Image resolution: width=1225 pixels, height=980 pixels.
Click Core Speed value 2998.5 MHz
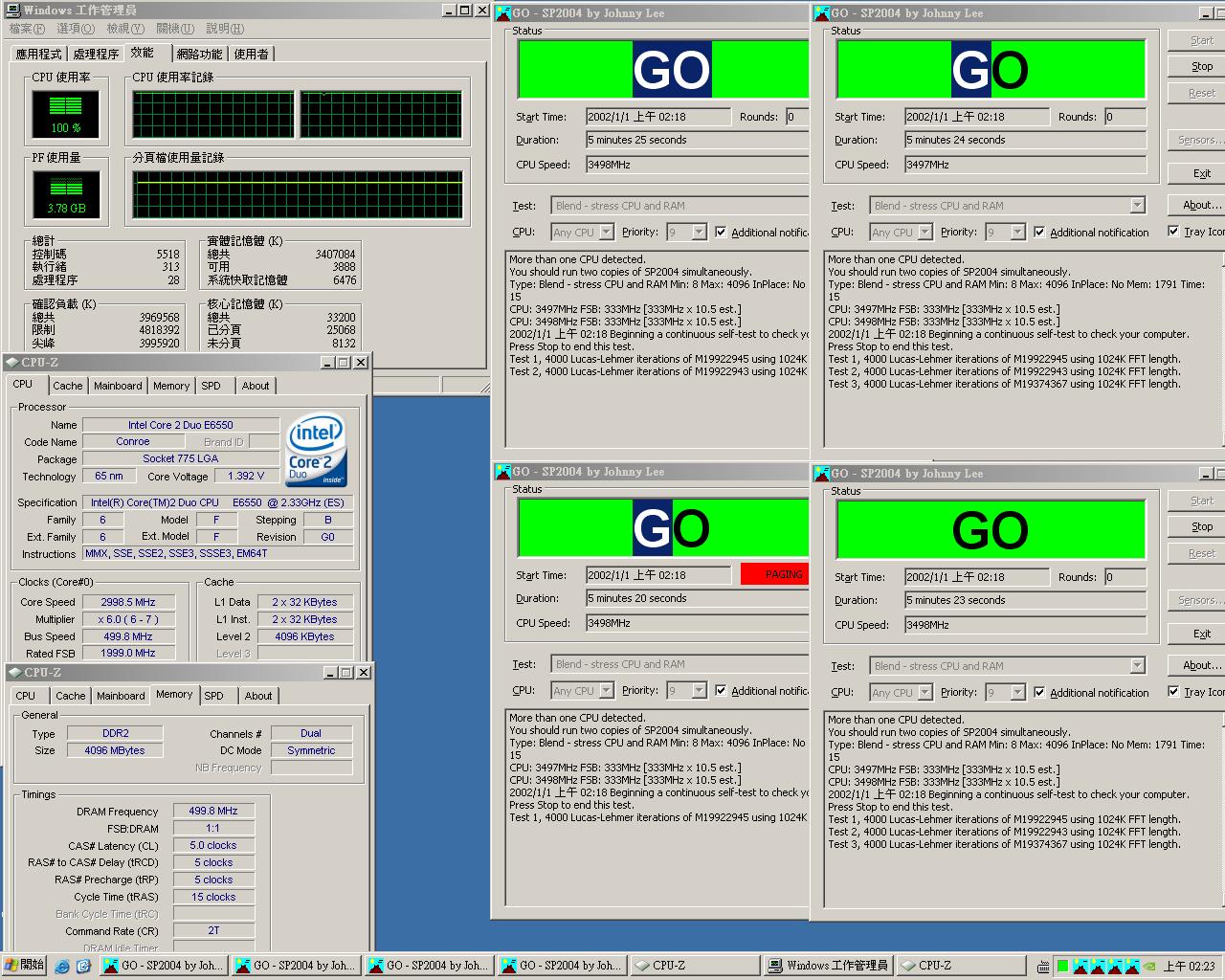pos(128,602)
